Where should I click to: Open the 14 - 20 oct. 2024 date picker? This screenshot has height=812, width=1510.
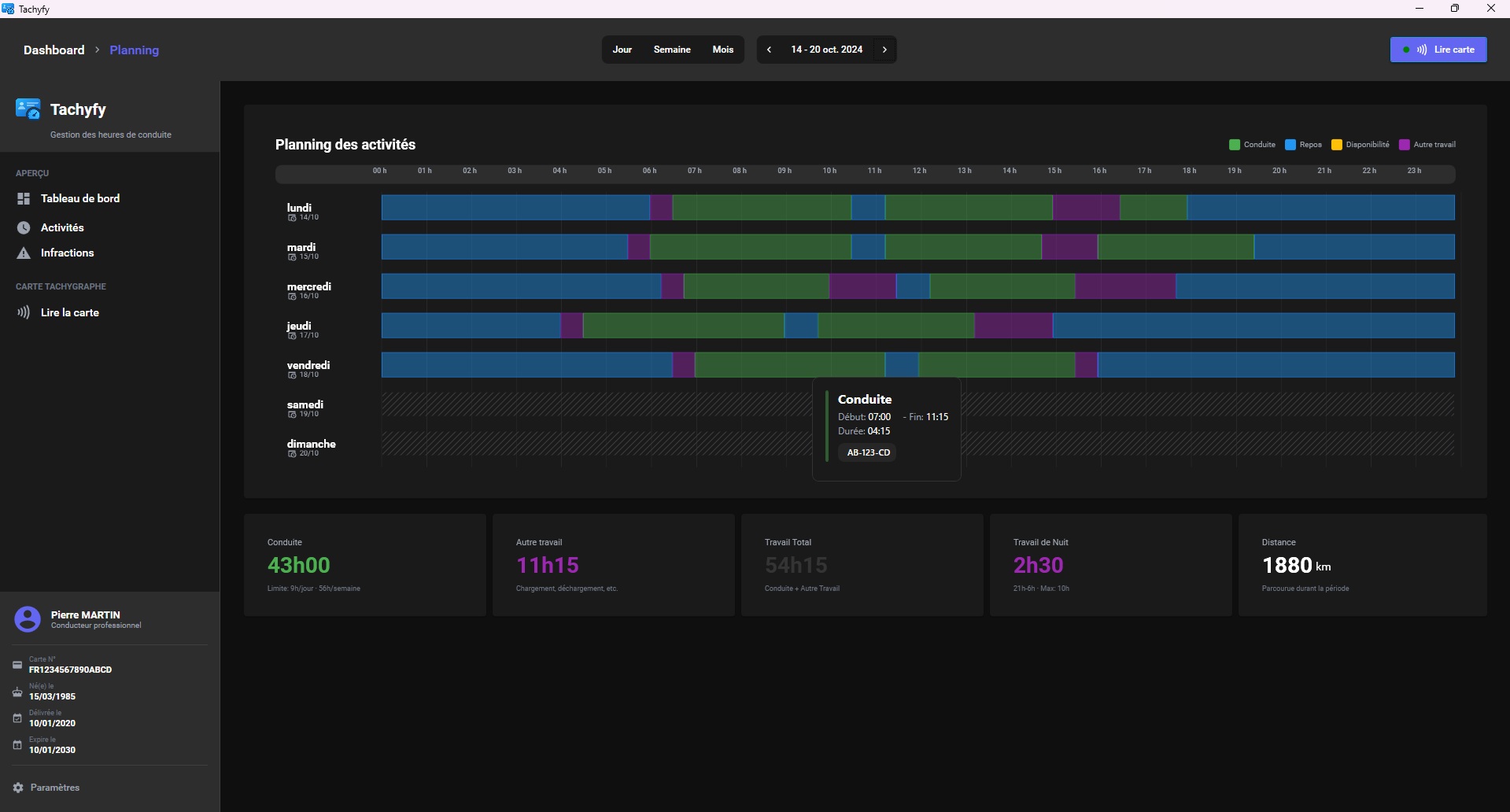(826, 50)
